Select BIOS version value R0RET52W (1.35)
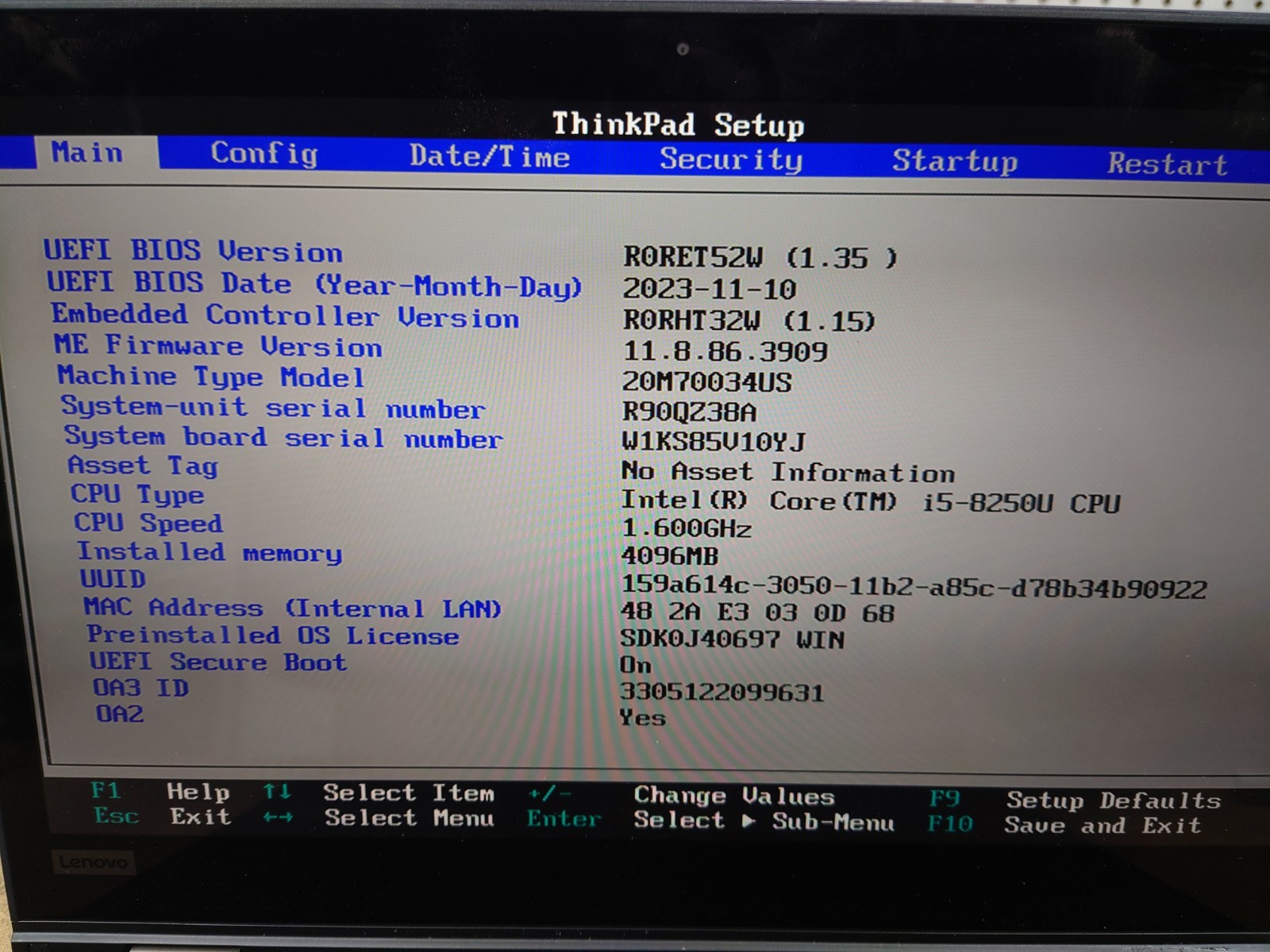This screenshot has height=952, width=1270. coord(760,257)
